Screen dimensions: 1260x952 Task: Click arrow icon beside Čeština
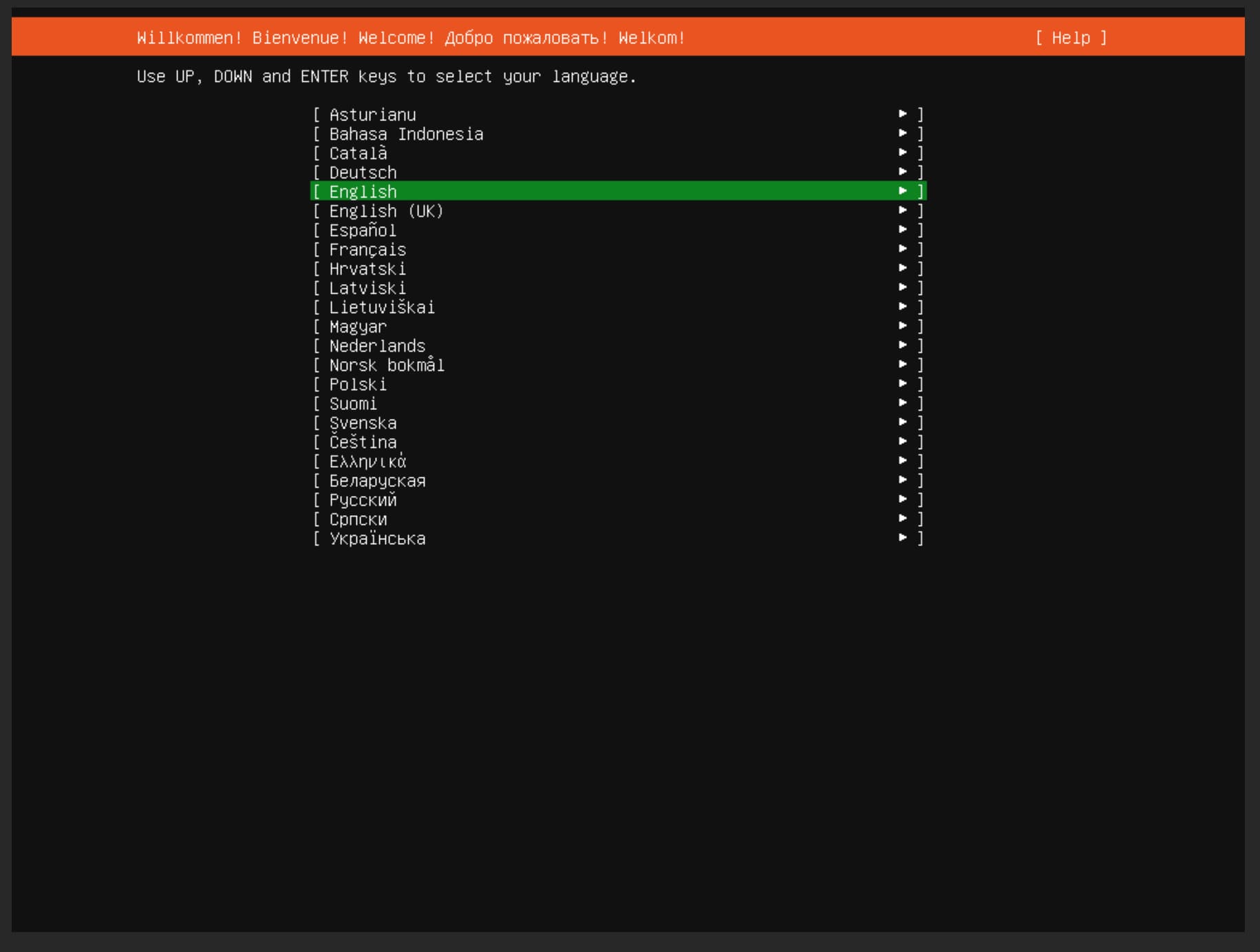tap(903, 441)
